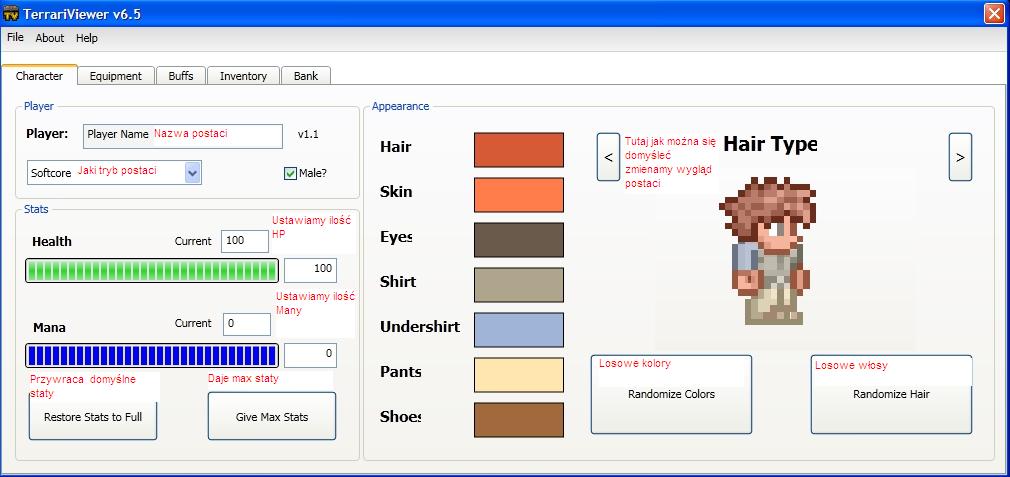1010x477 pixels.
Task: Focus the Mana Current value field
Action: pyautogui.click(x=247, y=324)
